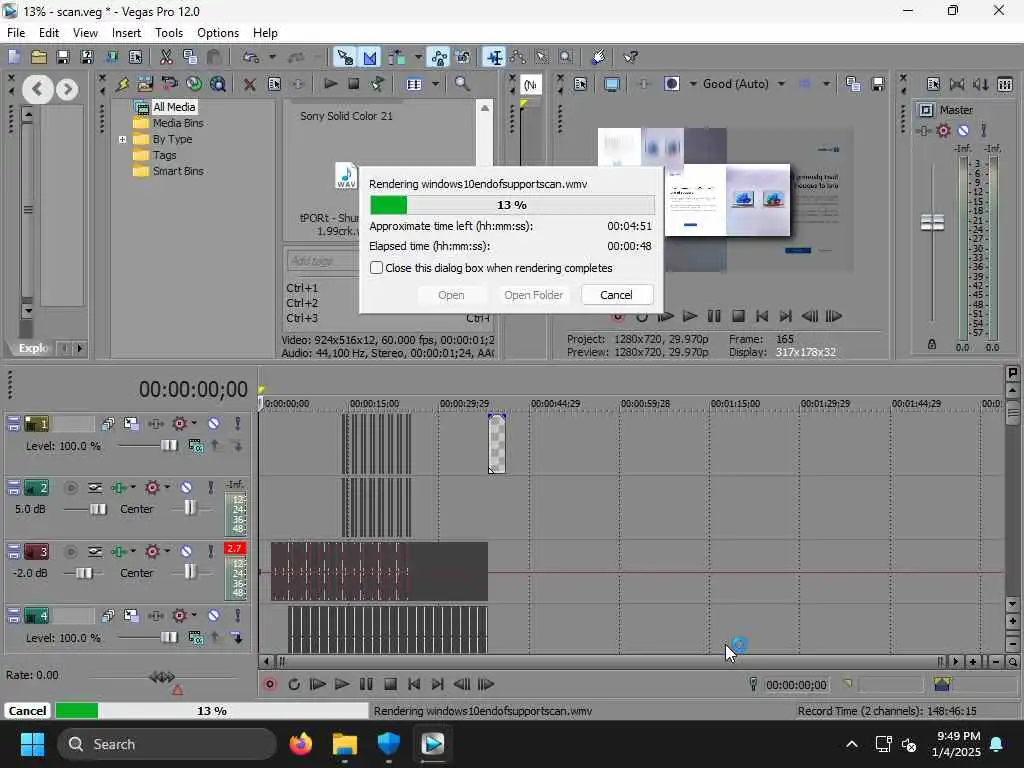Click Firefox icon in the taskbar
The width and height of the screenshot is (1024, 768).
(x=301, y=744)
